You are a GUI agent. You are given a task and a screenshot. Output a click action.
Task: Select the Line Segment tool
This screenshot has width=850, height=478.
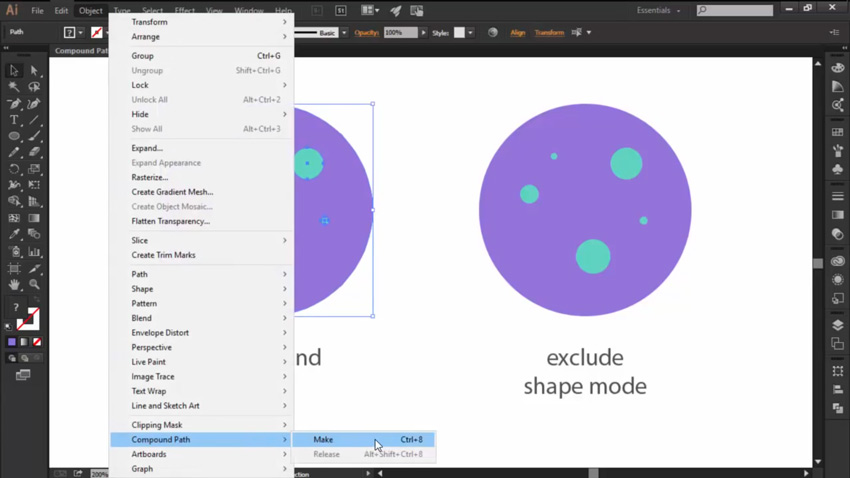click(34, 120)
